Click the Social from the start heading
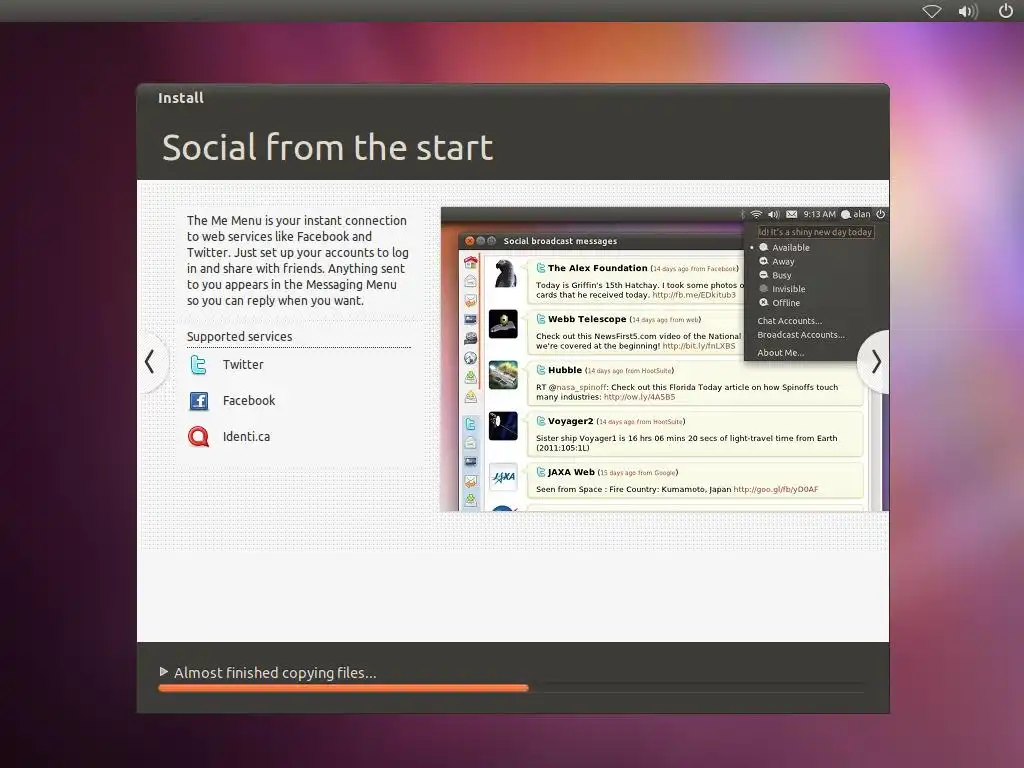Image resolution: width=1024 pixels, height=768 pixels. pos(327,147)
